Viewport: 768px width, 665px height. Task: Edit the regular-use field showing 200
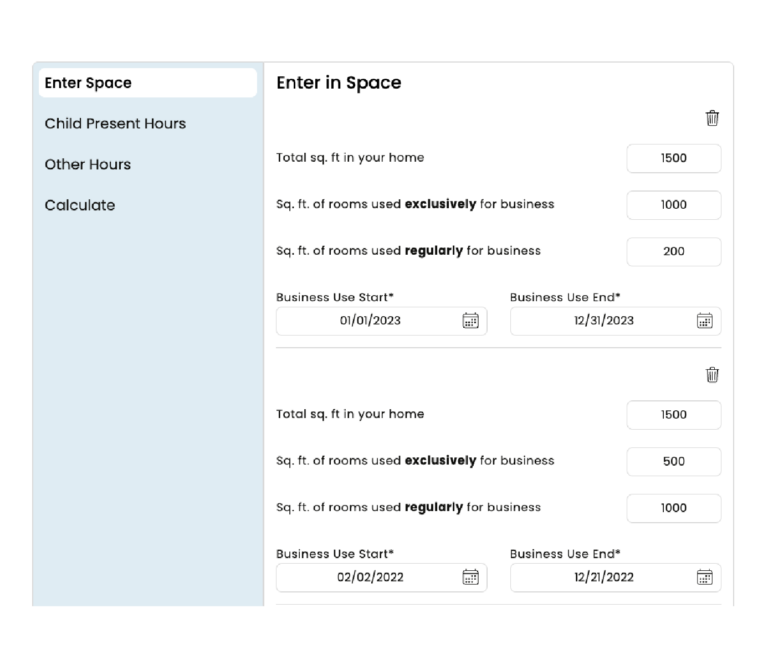(x=673, y=252)
